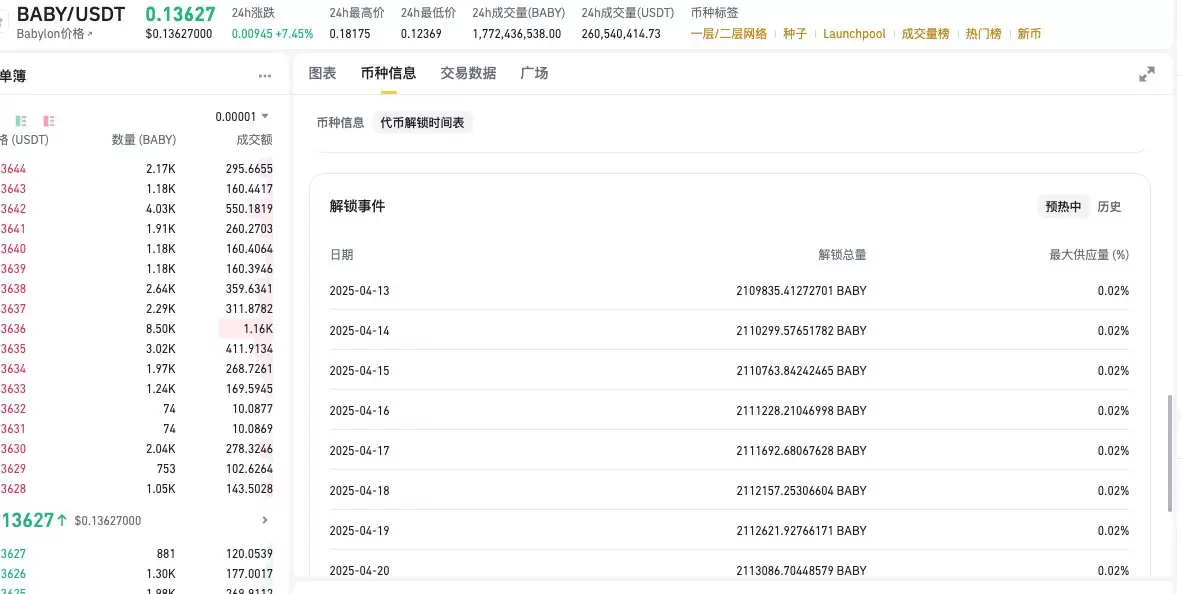Image resolution: width=1181 pixels, height=594 pixels.
Task: Click the 数量 (BABY) order book header
Action: pyautogui.click(x=144, y=140)
